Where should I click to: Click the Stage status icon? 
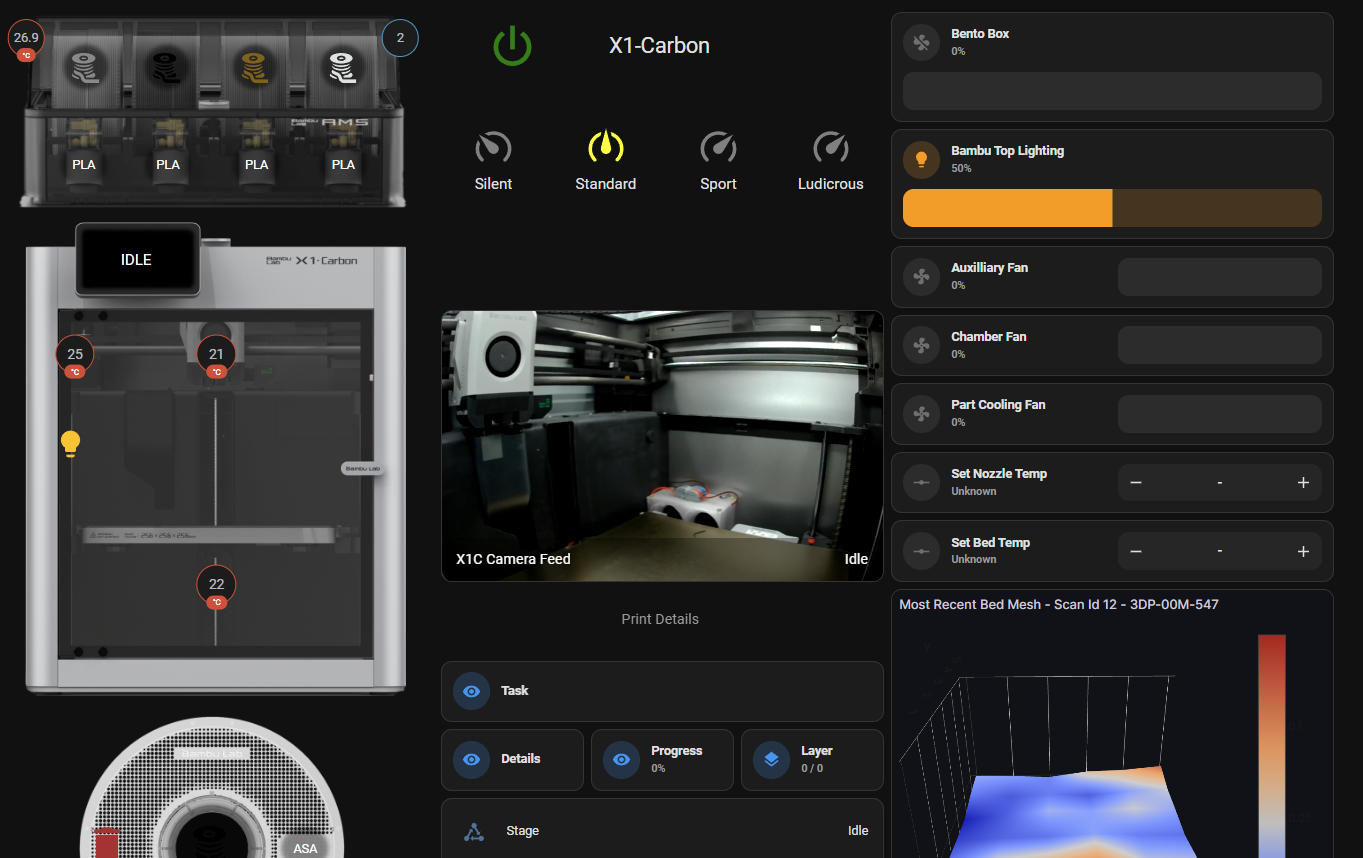pyautogui.click(x=474, y=831)
